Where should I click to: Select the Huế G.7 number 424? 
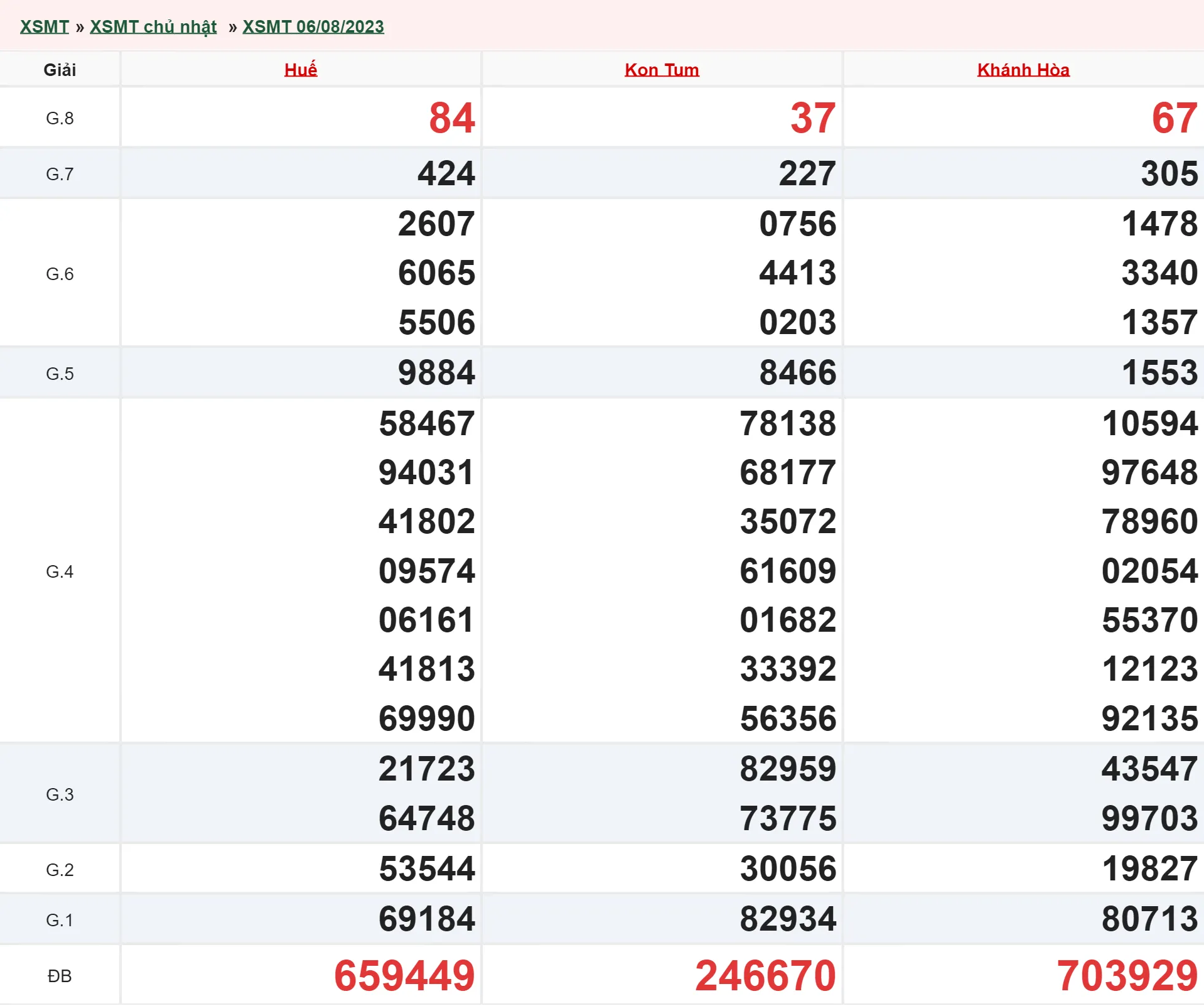coord(446,174)
